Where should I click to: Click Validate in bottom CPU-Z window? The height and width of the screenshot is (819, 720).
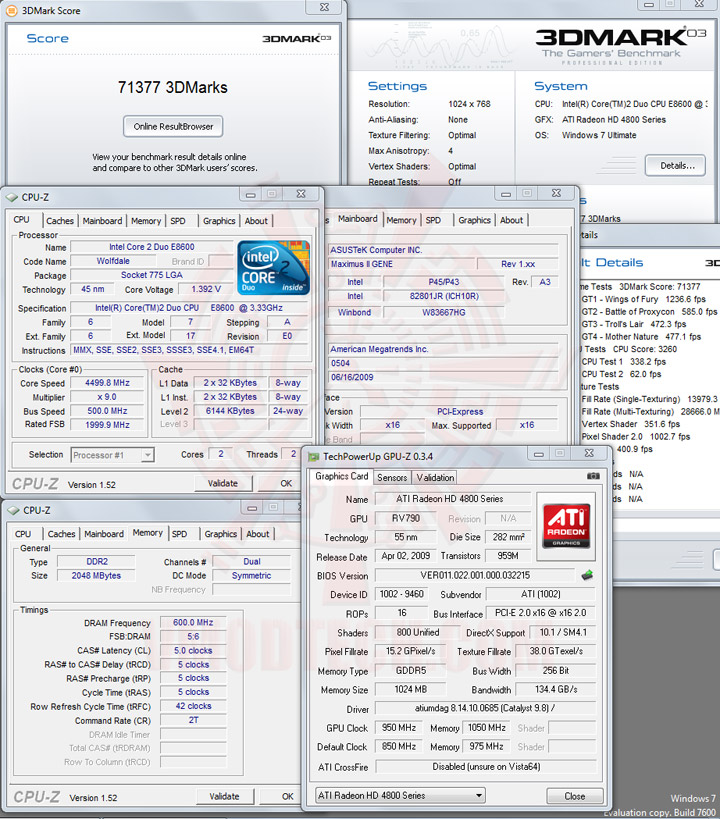tap(225, 797)
